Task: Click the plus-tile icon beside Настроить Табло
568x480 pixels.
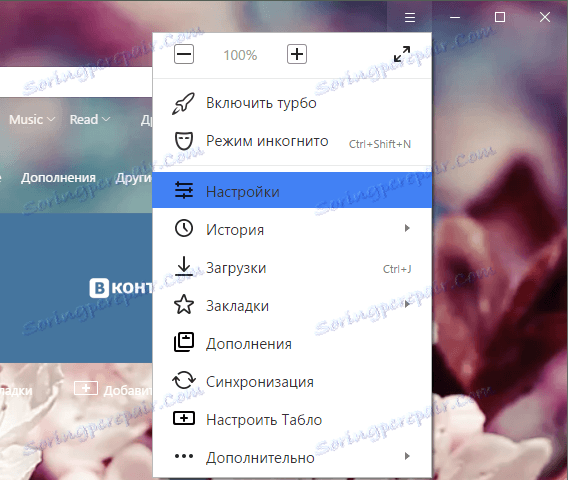Action: 184,418
